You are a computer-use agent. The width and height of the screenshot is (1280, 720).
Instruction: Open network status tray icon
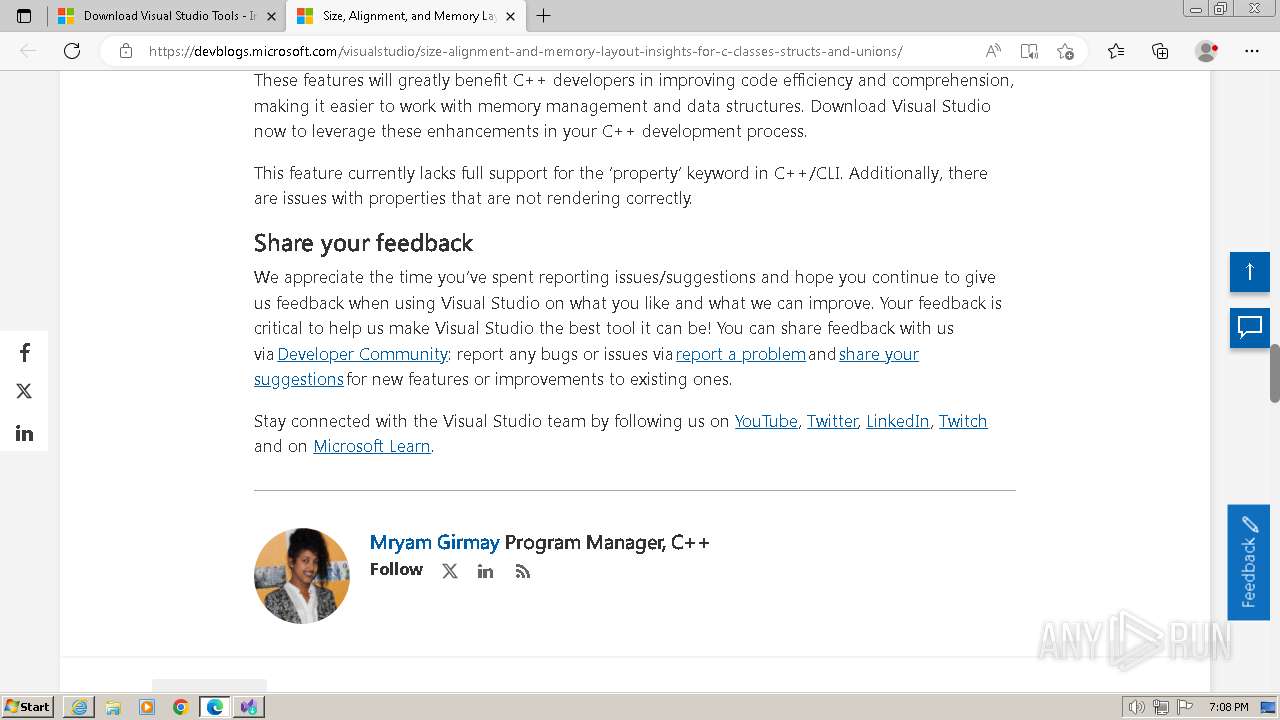(1161, 707)
